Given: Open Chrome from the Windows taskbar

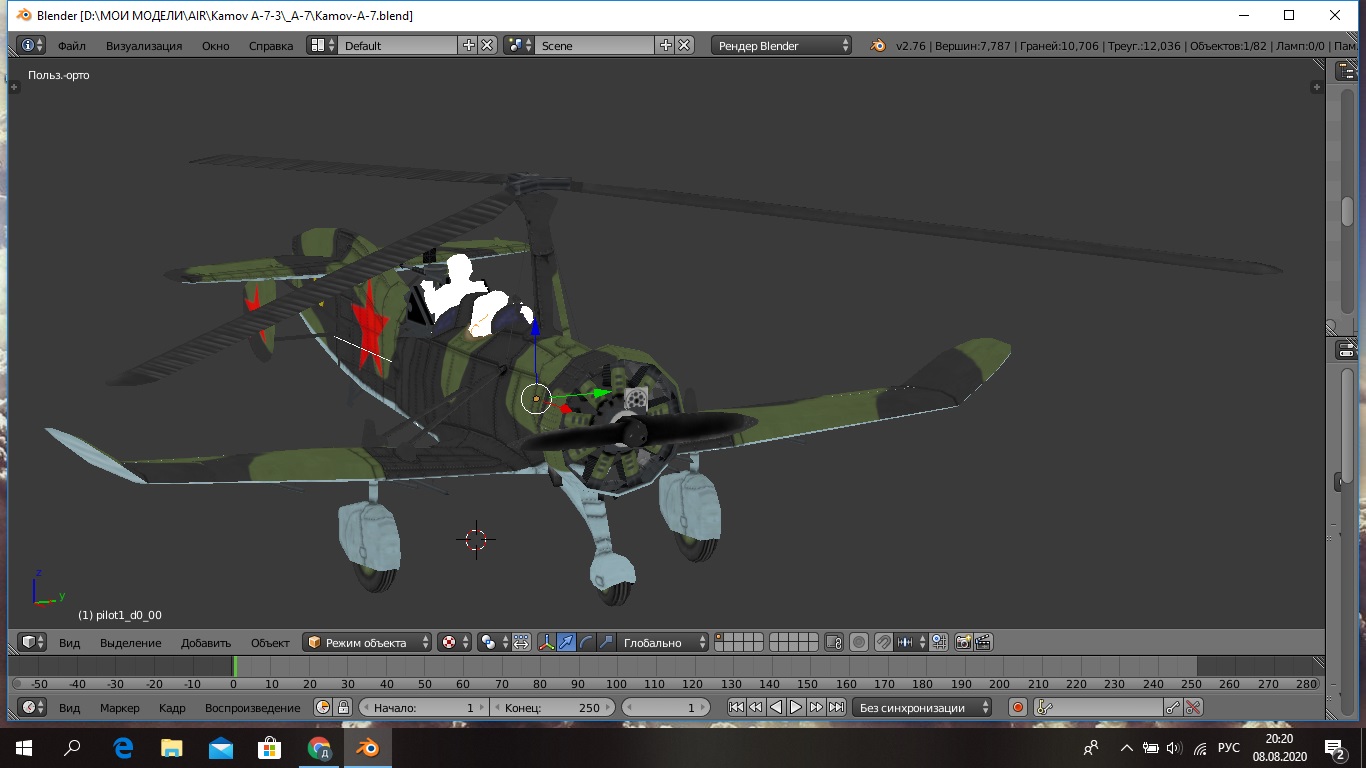Looking at the screenshot, I should [x=319, y=747].
